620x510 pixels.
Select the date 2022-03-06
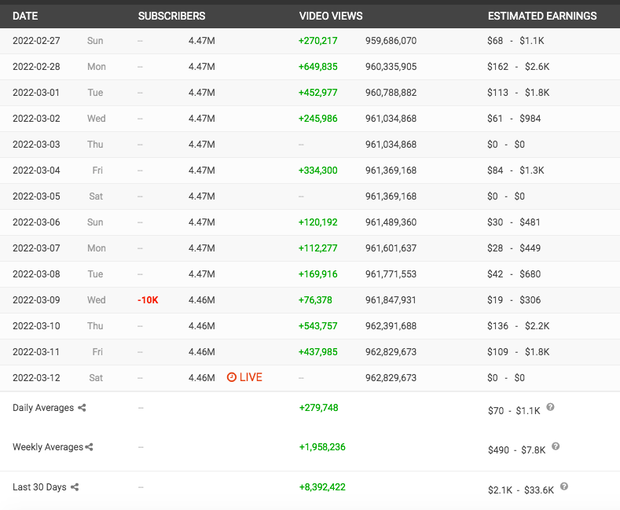[36, 222]
